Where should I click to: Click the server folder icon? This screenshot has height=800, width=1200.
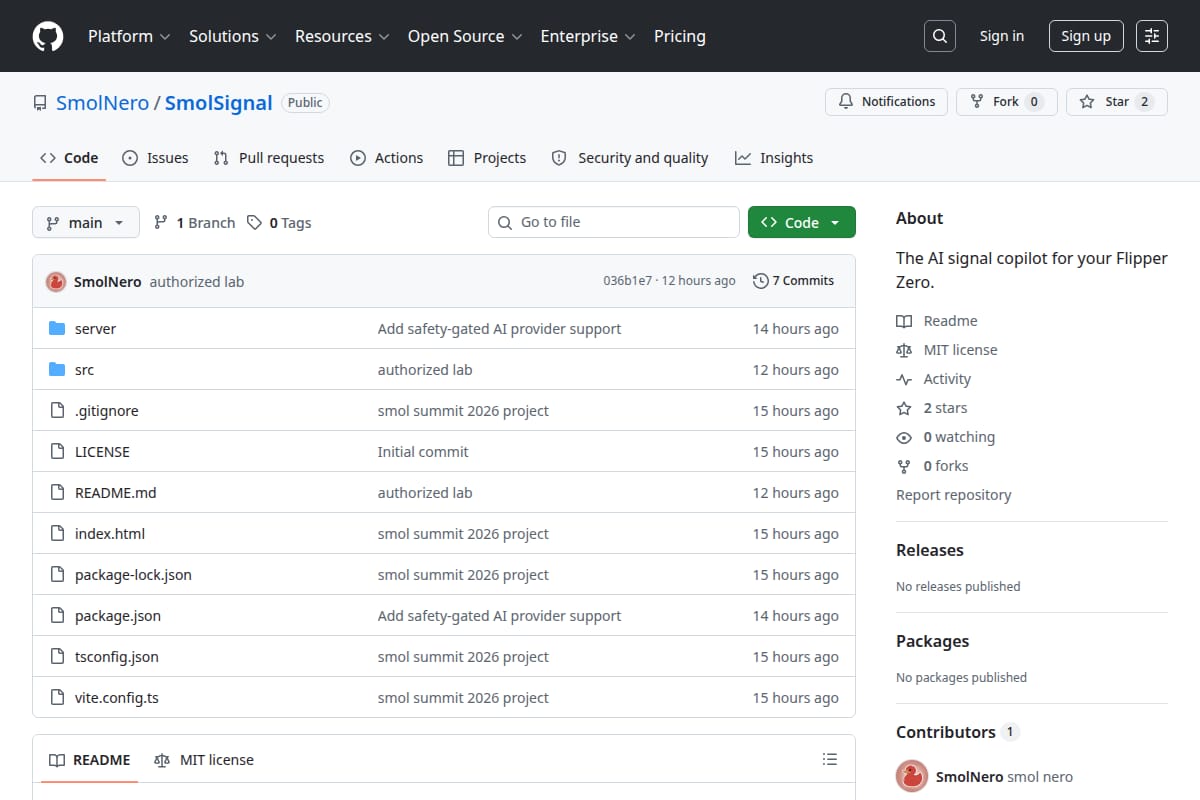pos(57,329)
